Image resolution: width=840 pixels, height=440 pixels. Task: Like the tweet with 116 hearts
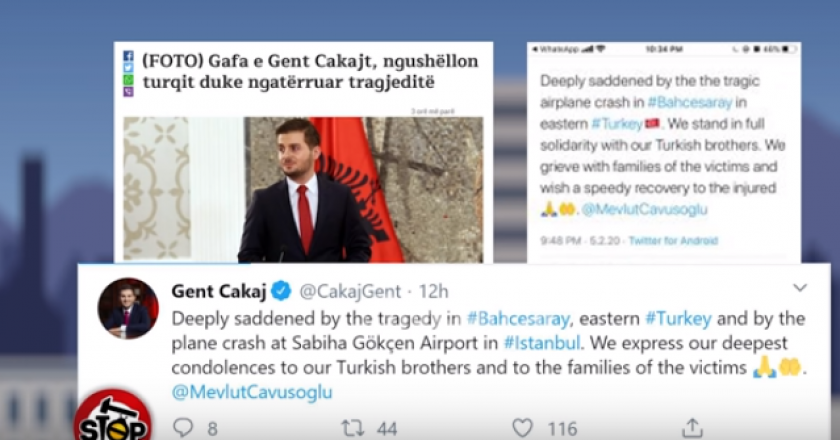[x=522, y=428]
